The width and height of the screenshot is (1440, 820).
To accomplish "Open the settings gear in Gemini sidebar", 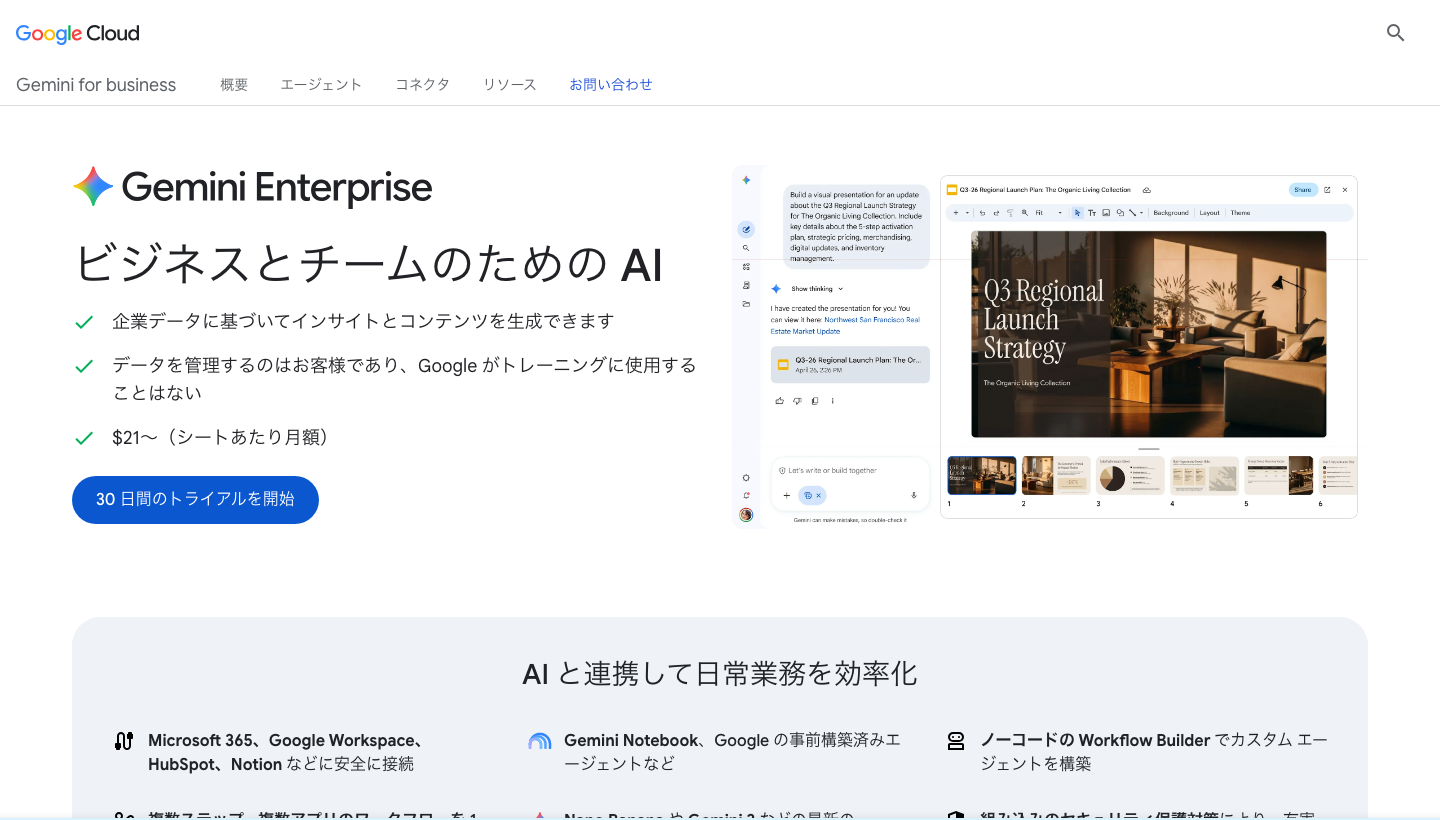I will (x=746, y=478).
